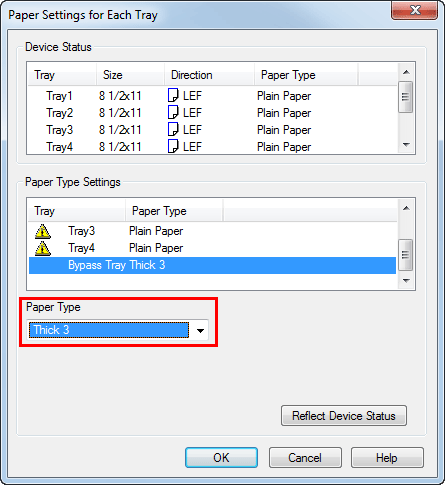
Task: Click the Cancel button
Action: 305,458
